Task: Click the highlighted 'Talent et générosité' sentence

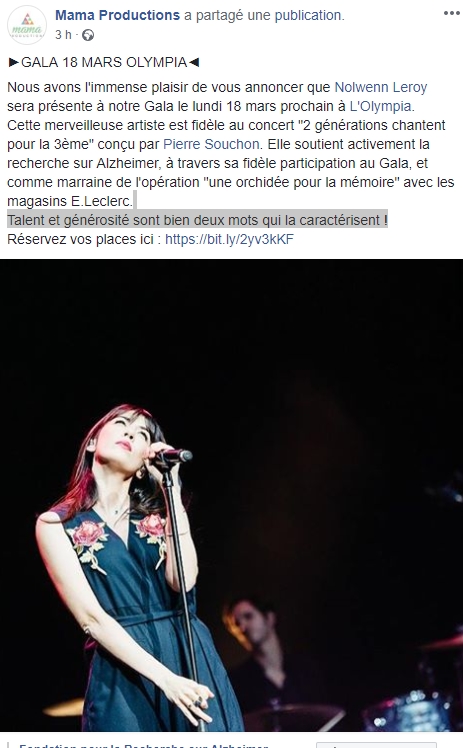Action: pyautogui.click(x=197, y=220)
